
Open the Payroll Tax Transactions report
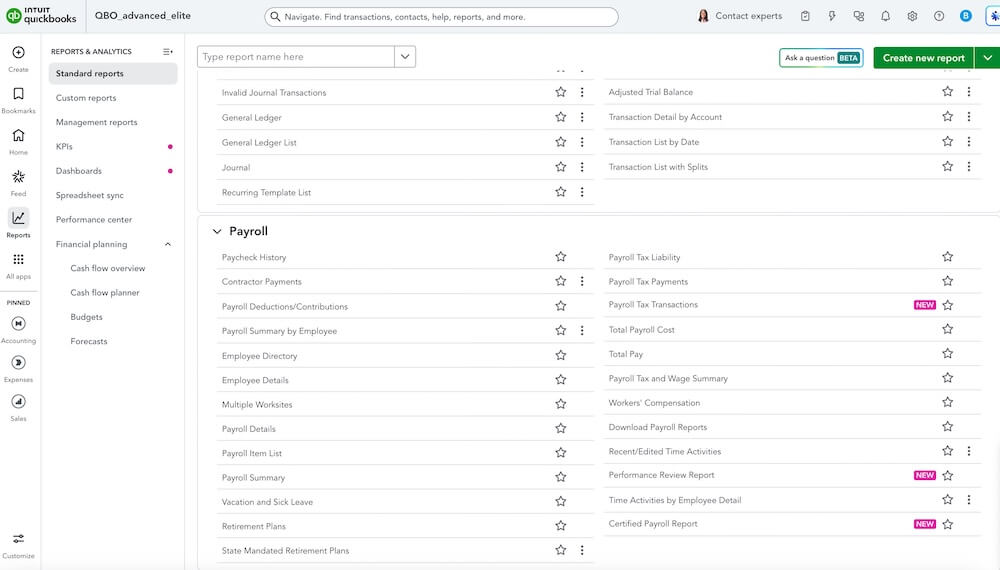tap(653, 305)
